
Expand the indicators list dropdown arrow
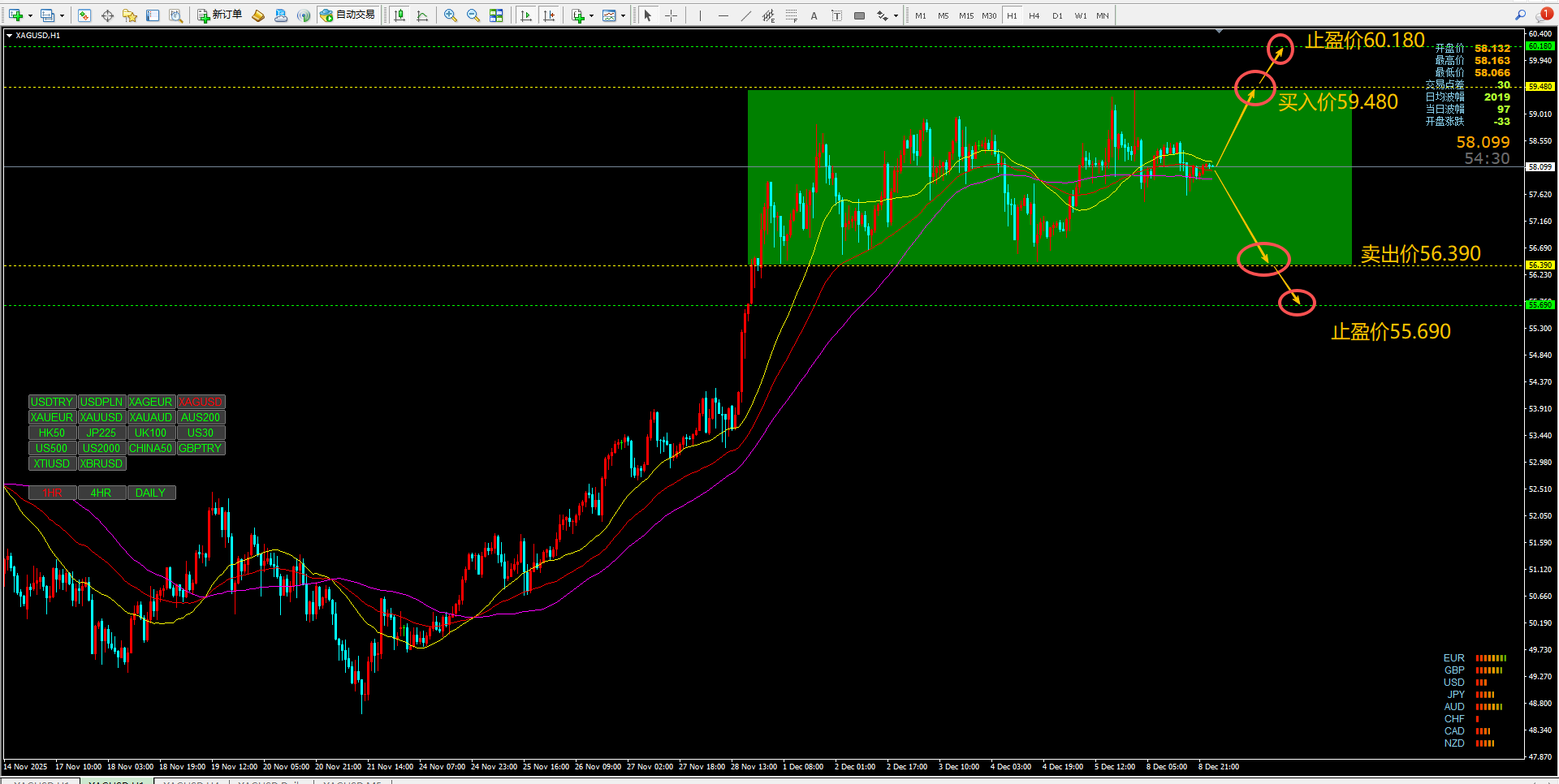[x=591, y=15]
